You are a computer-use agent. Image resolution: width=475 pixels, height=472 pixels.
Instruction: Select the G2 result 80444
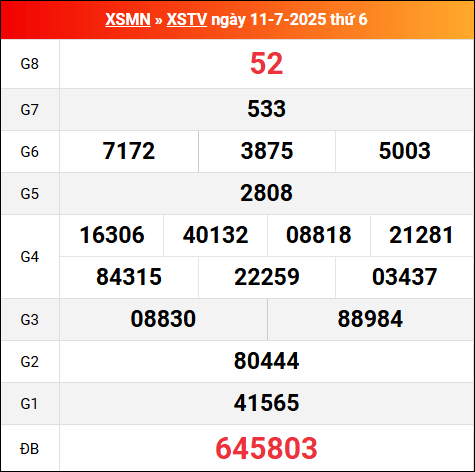pyautogui.click(x=266, y=361)
